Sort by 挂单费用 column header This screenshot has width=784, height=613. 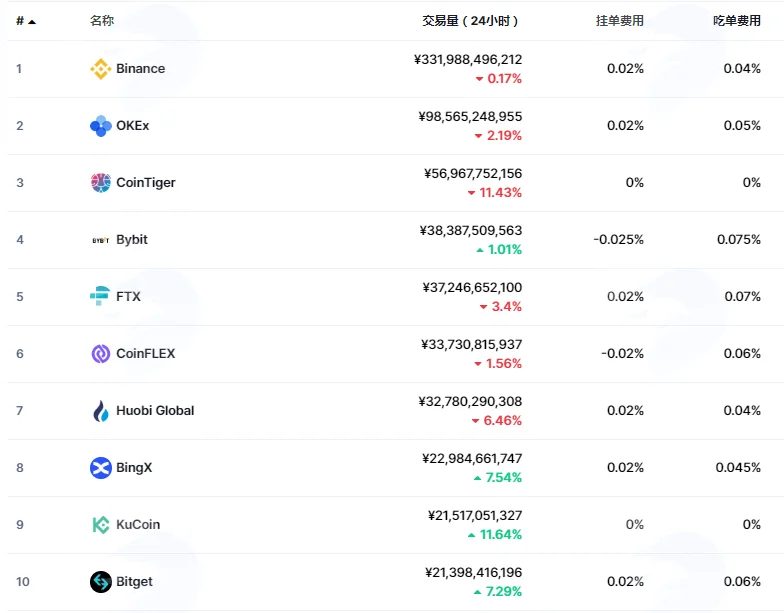[620, 21]
